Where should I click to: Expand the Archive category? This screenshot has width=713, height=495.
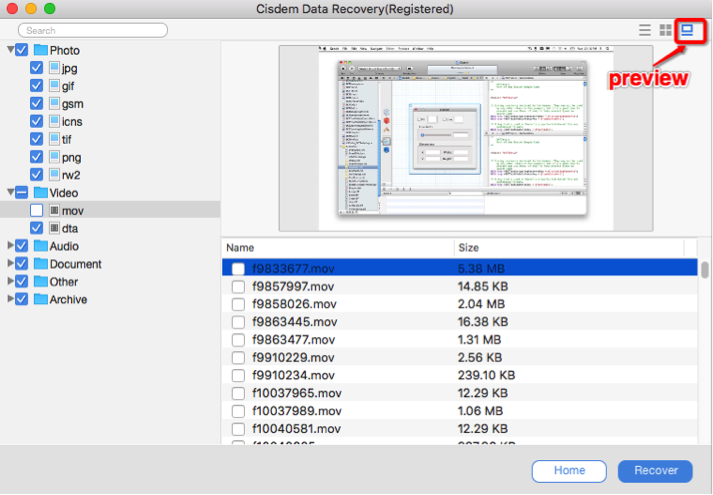[x=10, y=299]
